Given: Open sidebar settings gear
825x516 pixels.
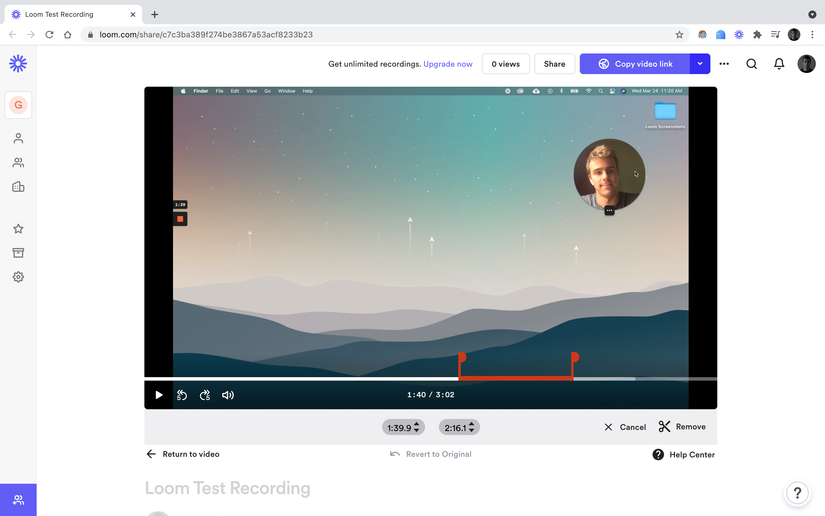Looking at the screenshot, I should coord(18,277).
